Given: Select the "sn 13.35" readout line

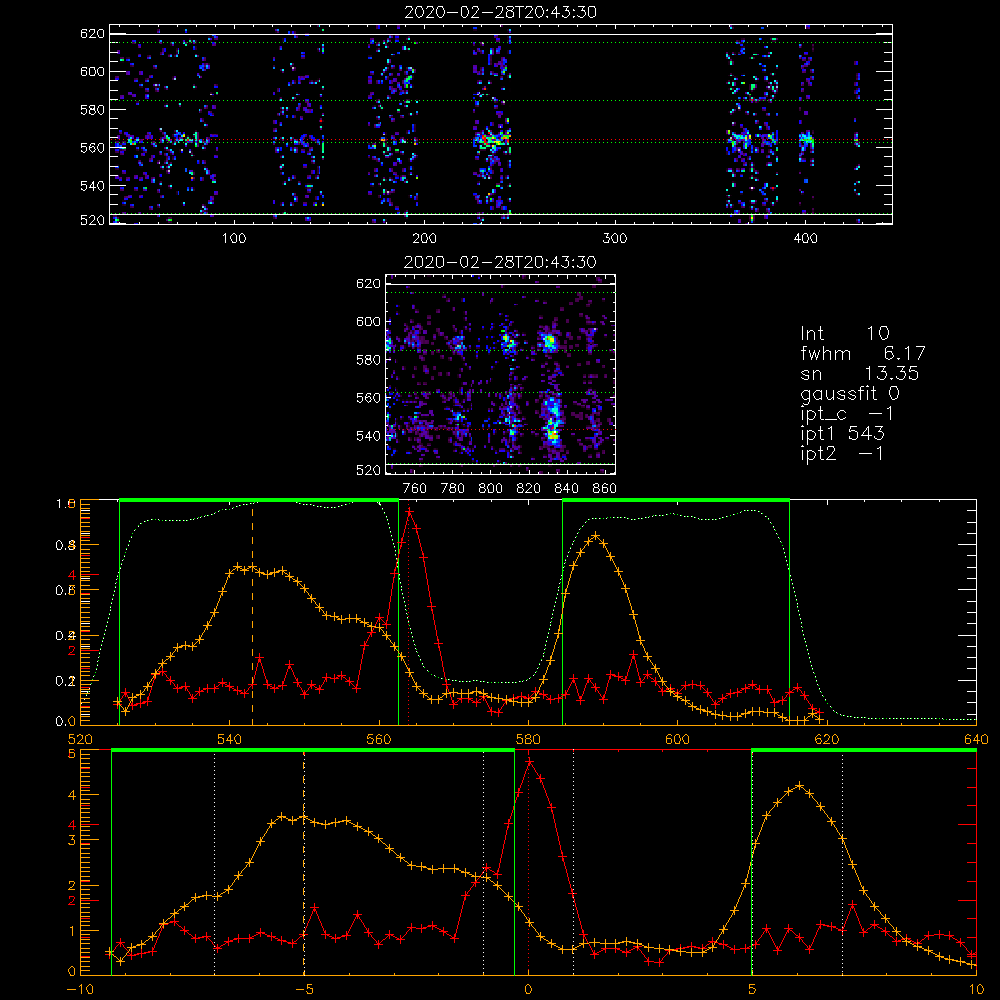Looking at the screenshot, I should coord(860,373).
